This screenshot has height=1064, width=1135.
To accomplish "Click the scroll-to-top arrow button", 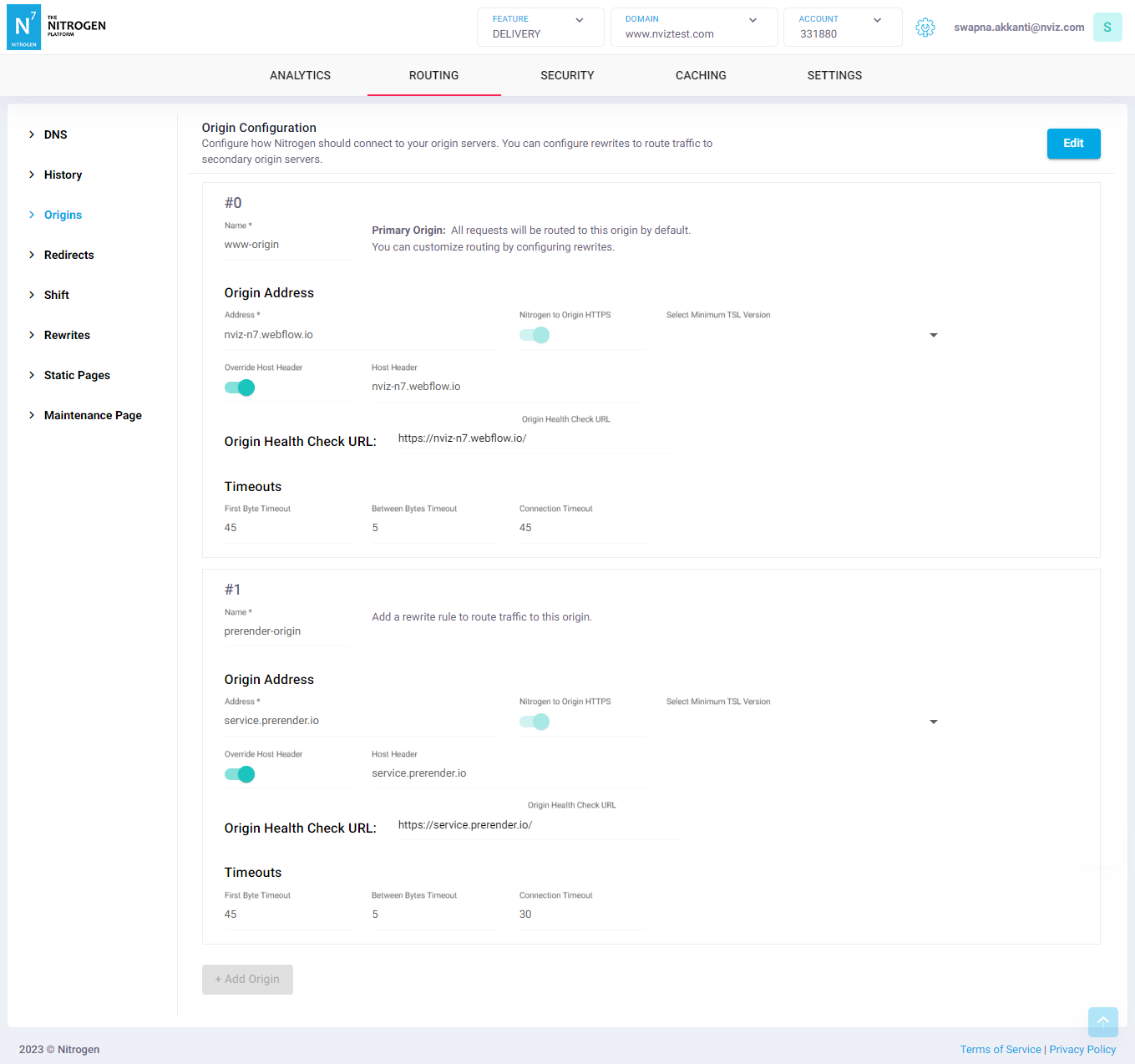I will click(1102, 1021).
